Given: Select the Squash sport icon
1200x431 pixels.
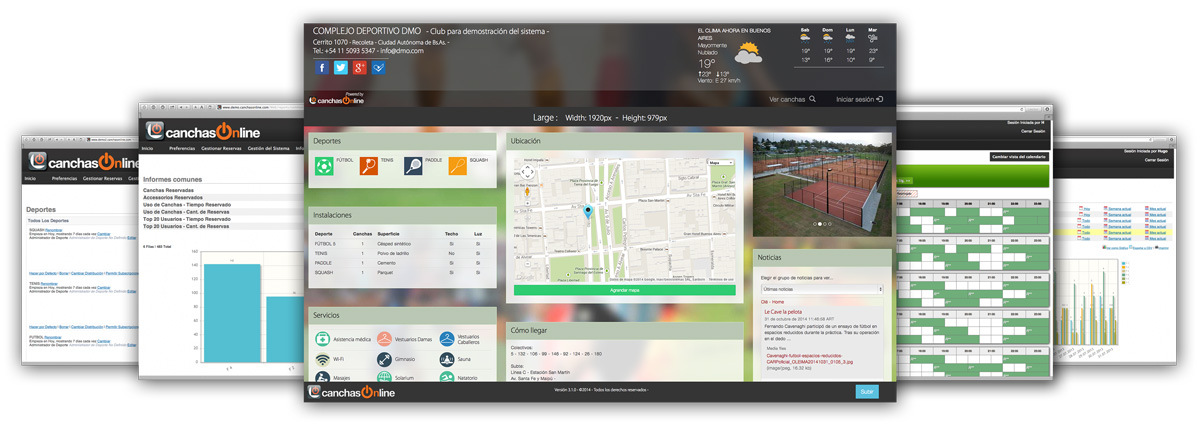Looking at the screenshot, I should (457, 167).
